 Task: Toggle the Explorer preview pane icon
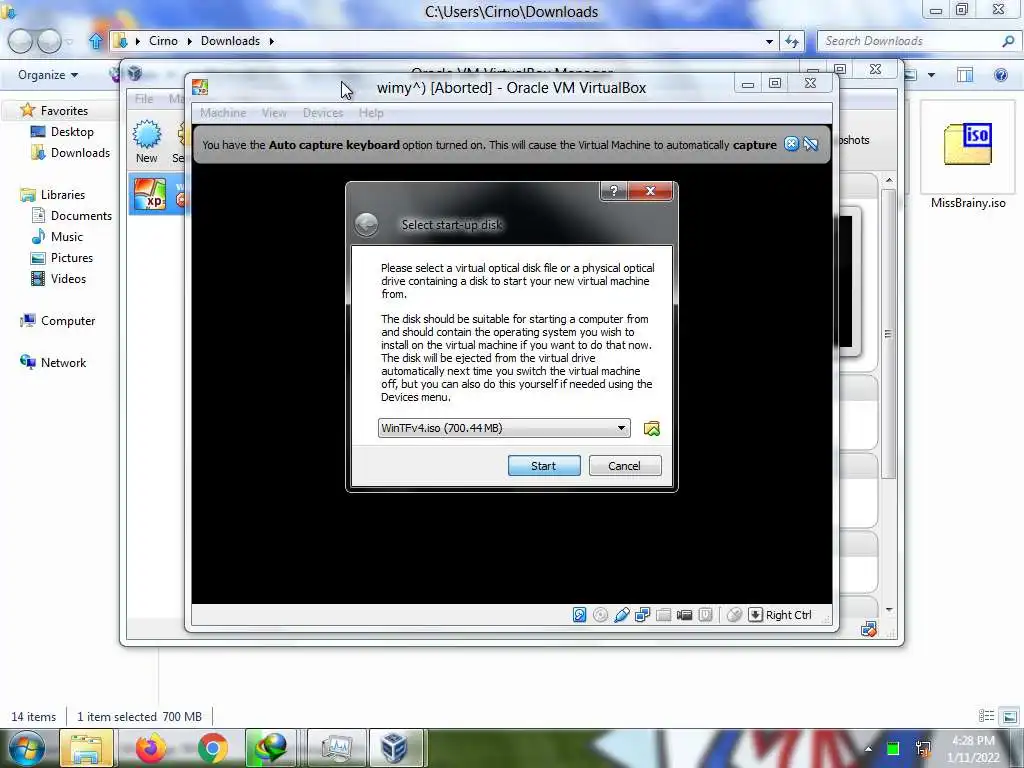pyautogui.click(x=965, y=75)
